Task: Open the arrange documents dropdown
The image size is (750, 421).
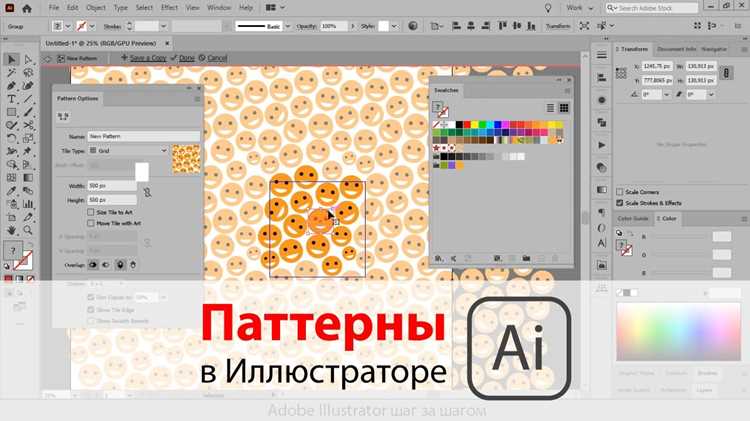Action: [275, 8]
